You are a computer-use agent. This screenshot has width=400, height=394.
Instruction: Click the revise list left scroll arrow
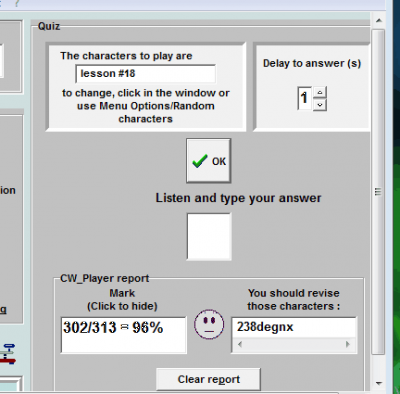tap(240, 344)
